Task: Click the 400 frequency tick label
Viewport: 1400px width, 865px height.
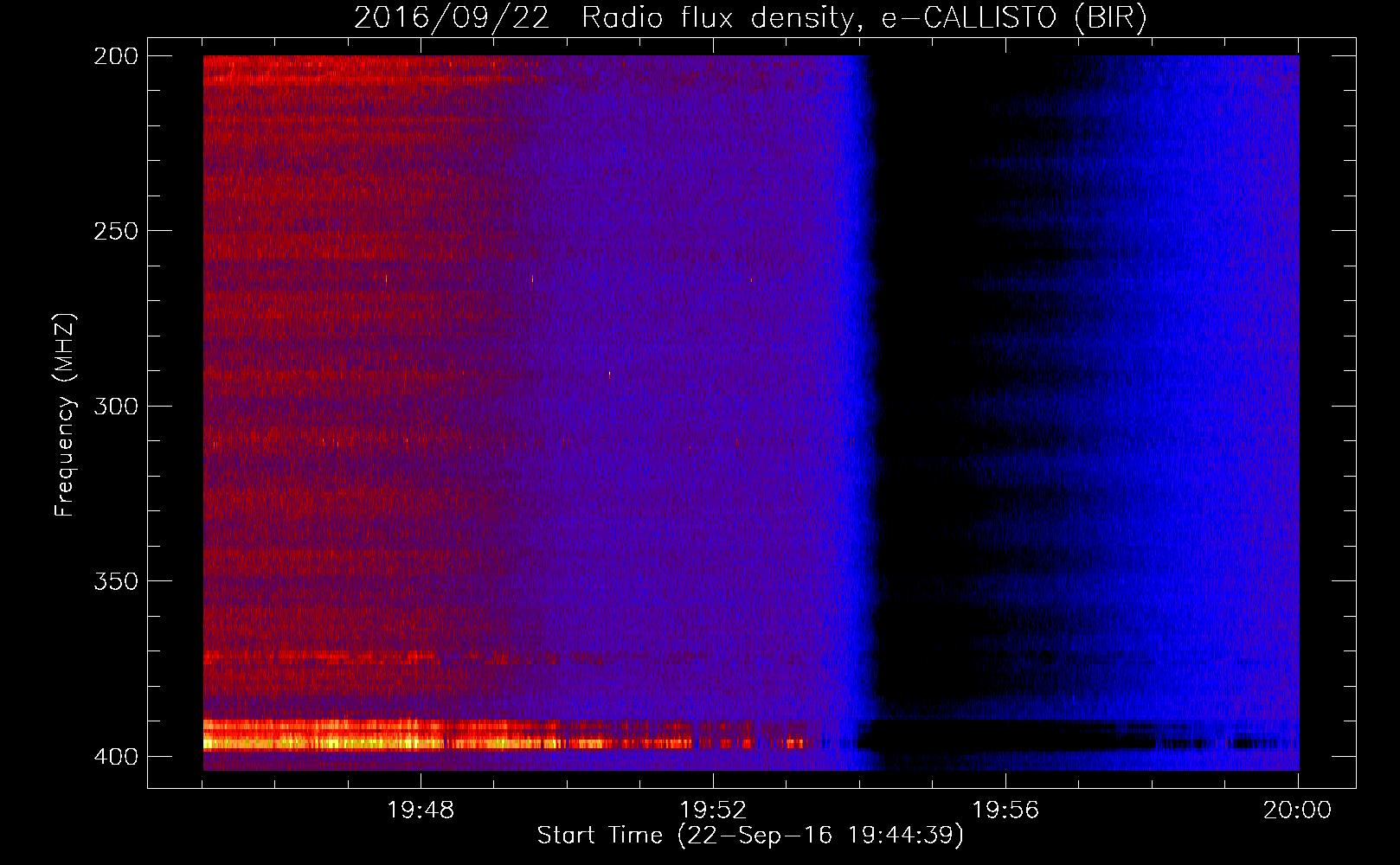Action: click(116, 756)
